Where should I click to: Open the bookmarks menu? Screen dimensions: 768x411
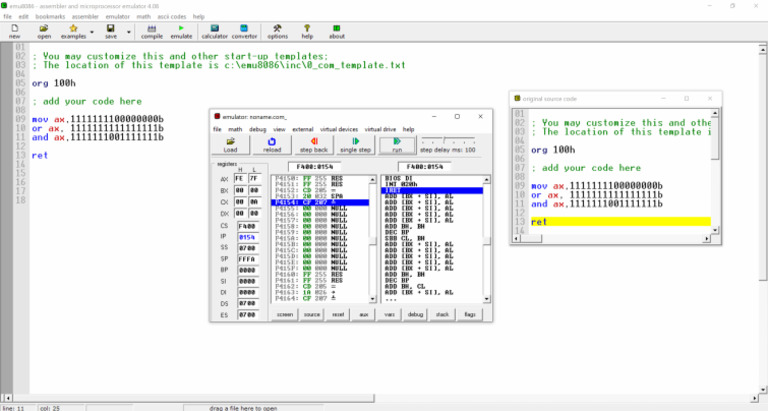coord(50,17)
